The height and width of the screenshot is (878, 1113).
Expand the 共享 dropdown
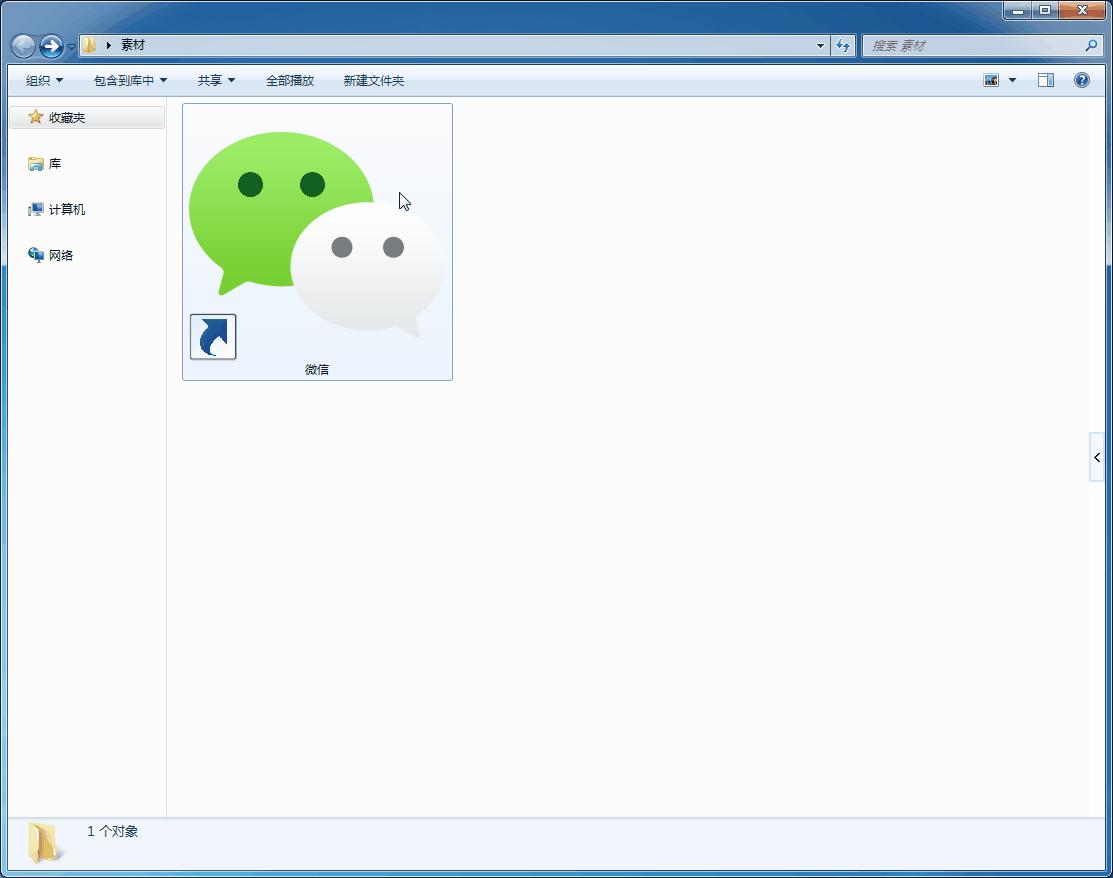216,80
